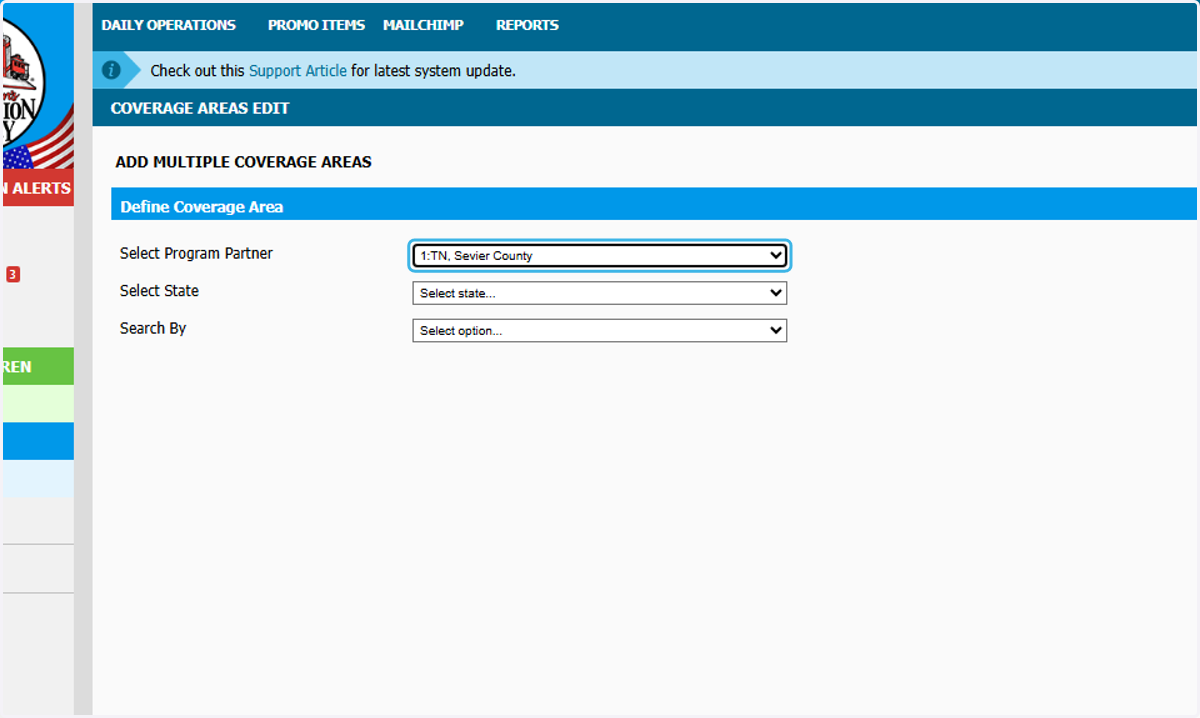Click the Add Multiple Coverage Areas heading
Viewport: 1200px width, 718px height.
click(x=243, y=162)
